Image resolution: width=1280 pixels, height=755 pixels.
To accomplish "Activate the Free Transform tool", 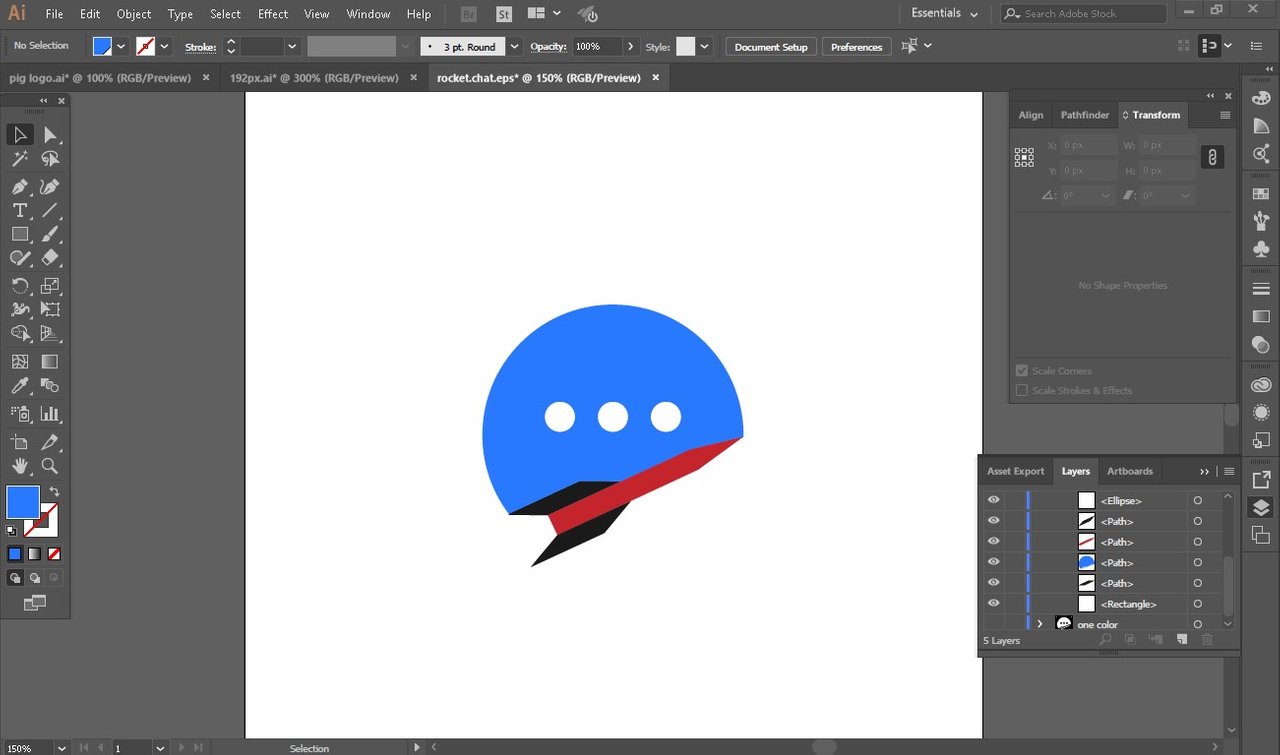I will click(50, 310).
